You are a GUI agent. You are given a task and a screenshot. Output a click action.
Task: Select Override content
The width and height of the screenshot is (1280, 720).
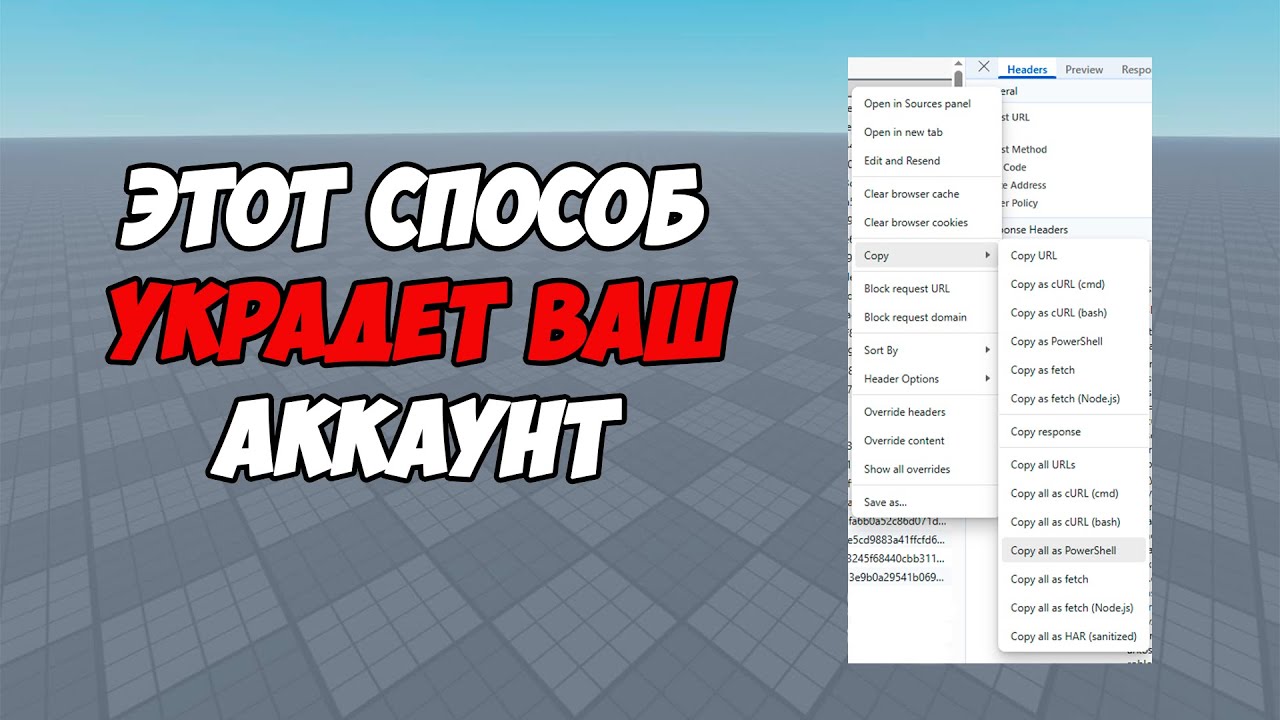click(904, 441)
